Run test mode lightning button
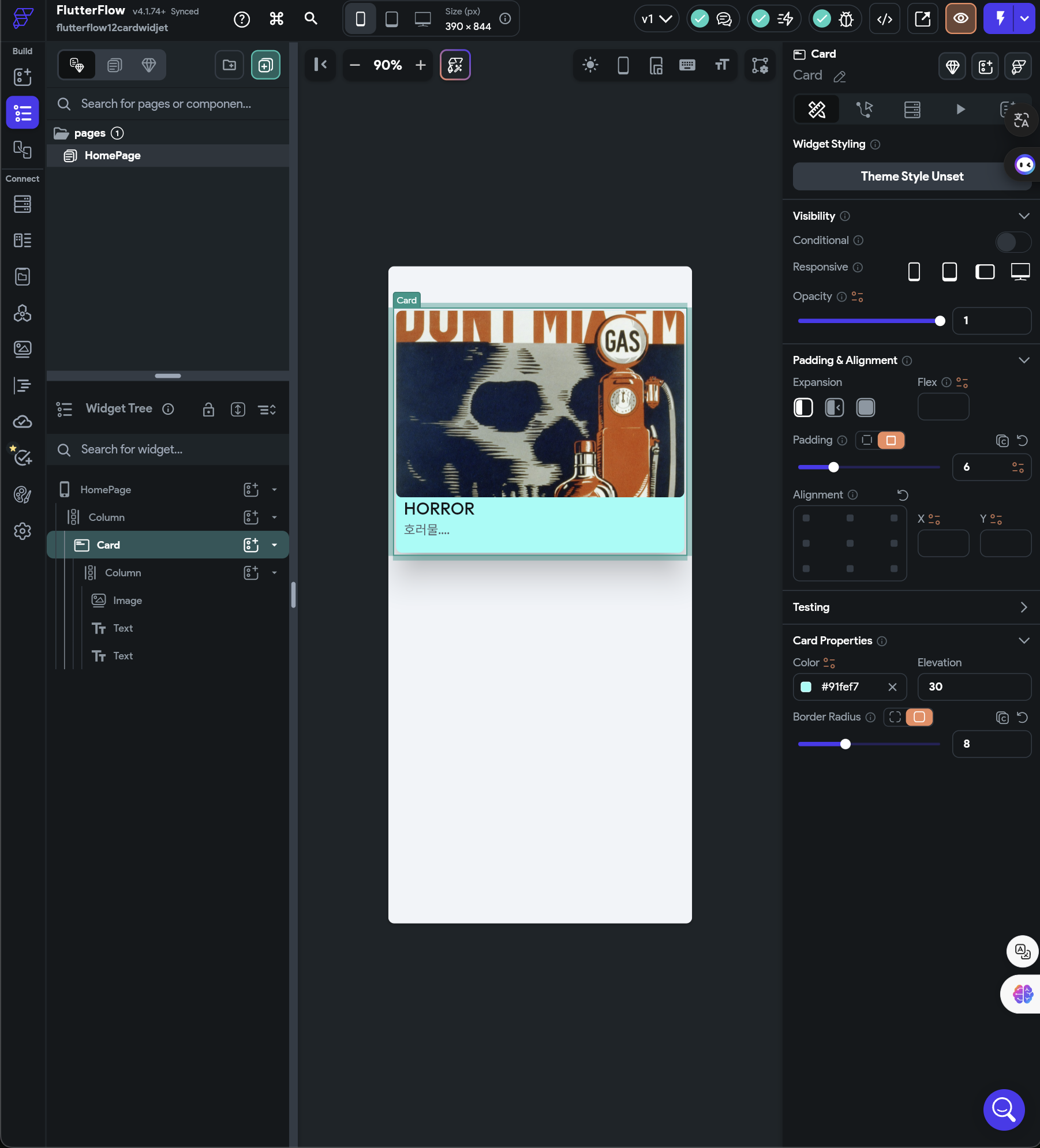This screenshot has width=1040, height=1148. pyautogui.click(x=1000, y=18)
